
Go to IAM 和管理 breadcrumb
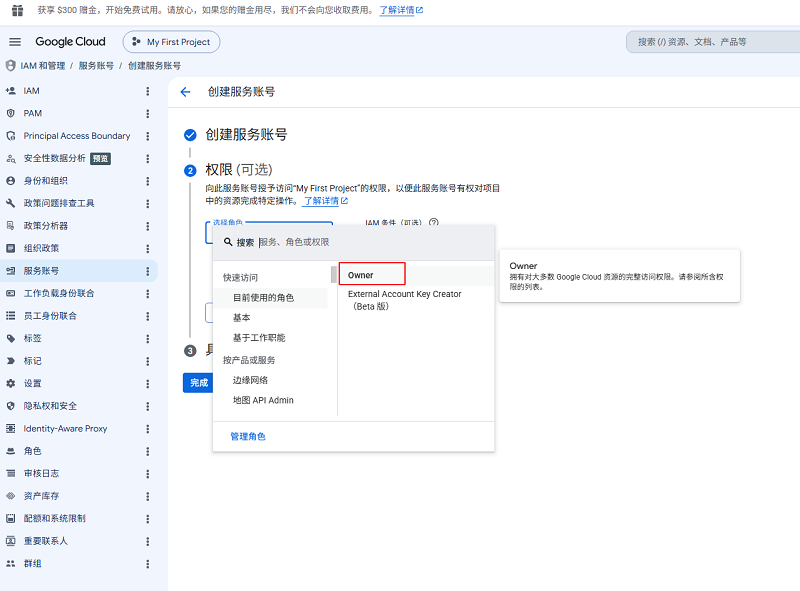(42, 66)
